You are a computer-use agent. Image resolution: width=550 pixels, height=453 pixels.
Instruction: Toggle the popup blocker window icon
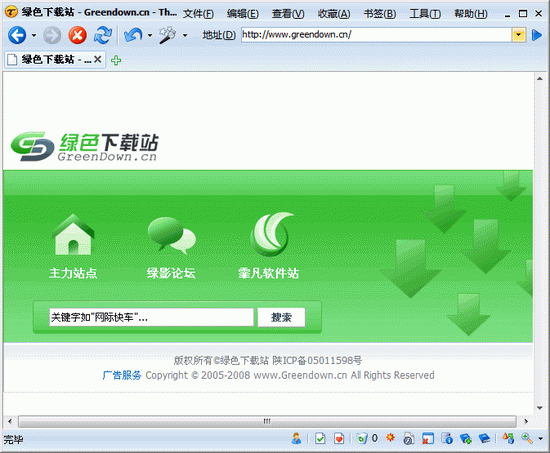pyautogui.click(x=428, y=438)
